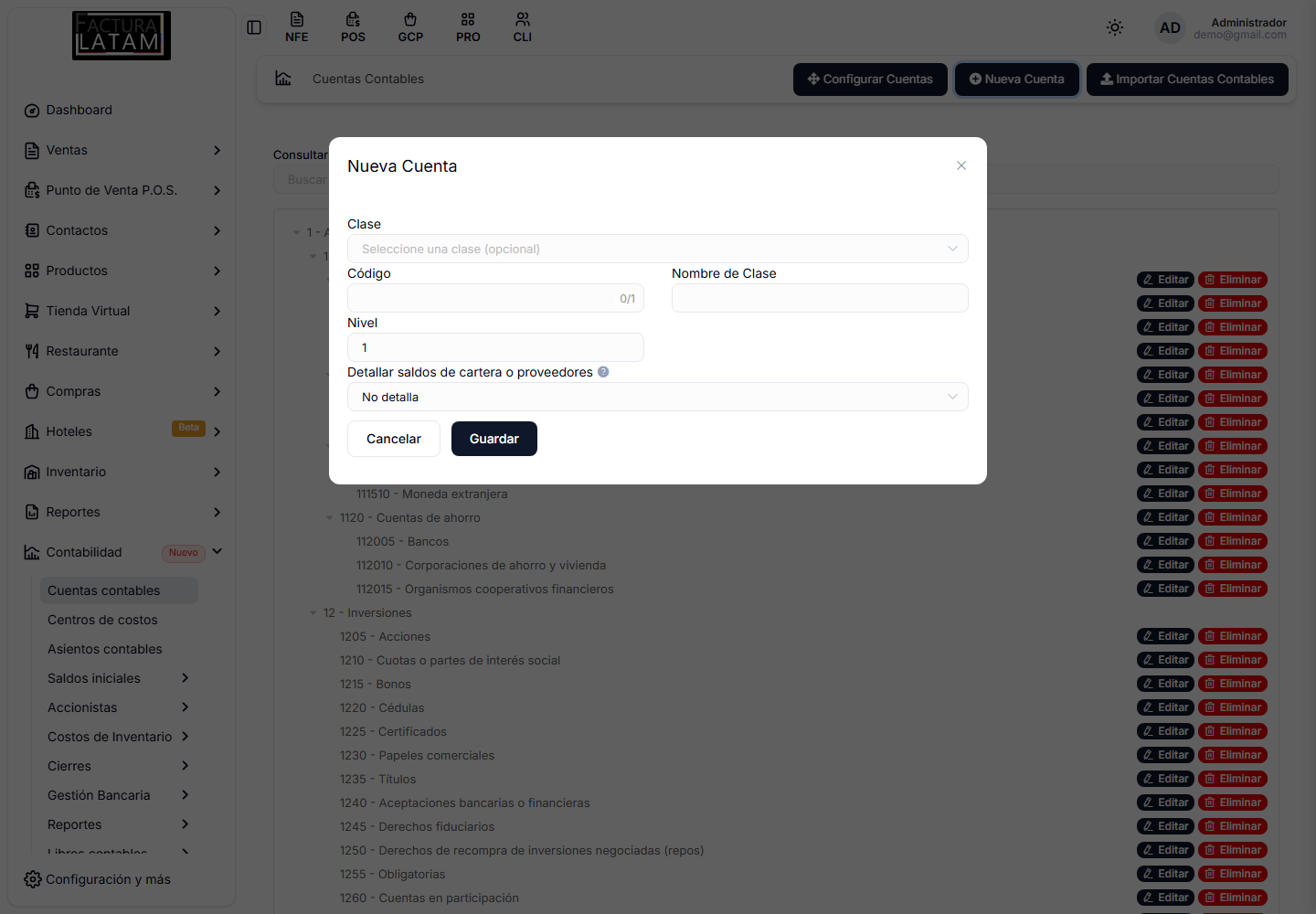Image resolution: width=1316 pixels, height=914 pixels.
Task: Expand the Restaurante menu
Action: point(122,351)
